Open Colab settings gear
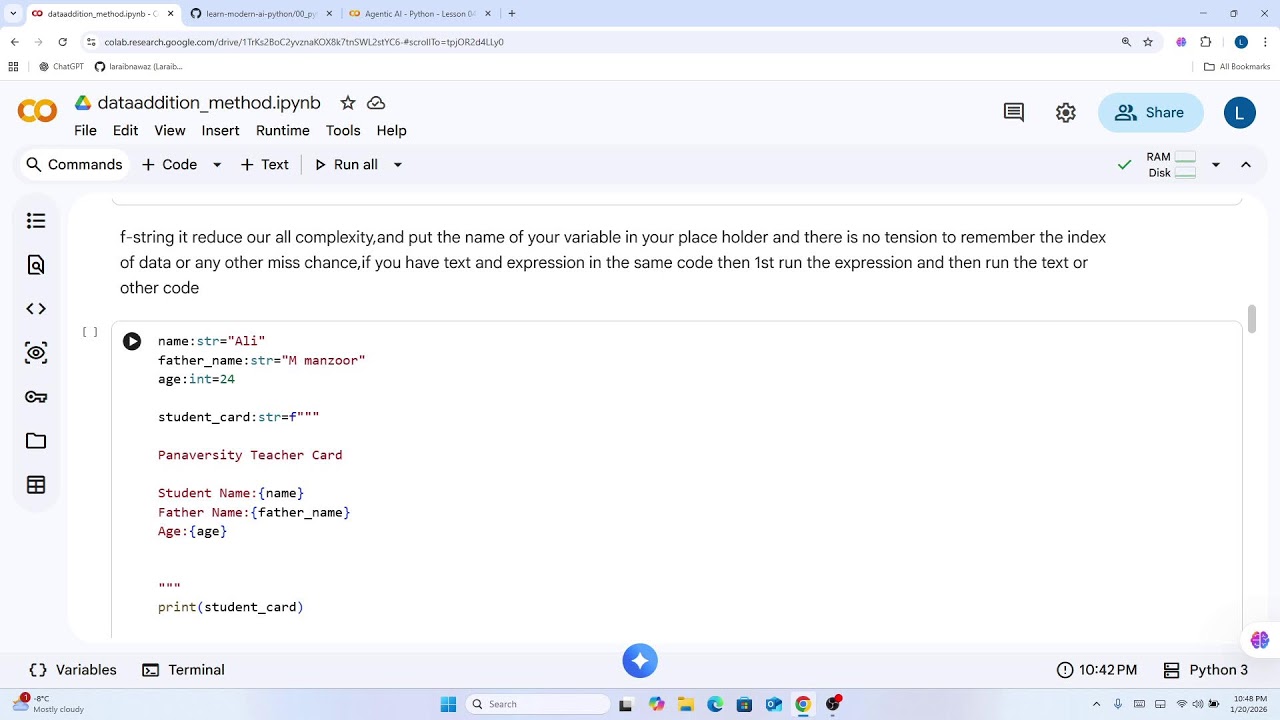1280x720 pixels. pyautogui.click(x=1066, y=112)
